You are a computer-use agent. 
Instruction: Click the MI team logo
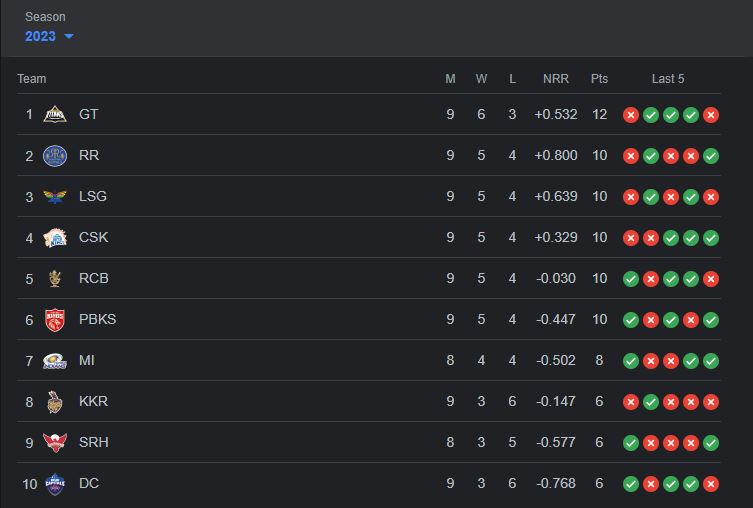55,361
